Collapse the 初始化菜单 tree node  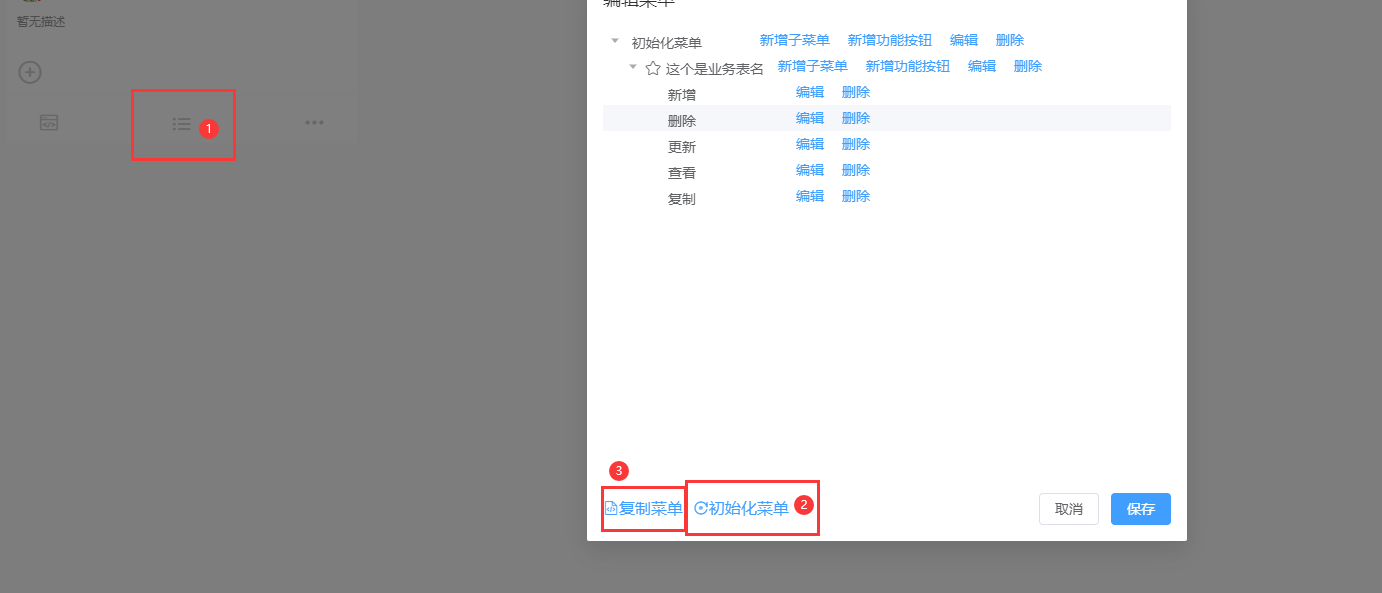pos(615,41)
